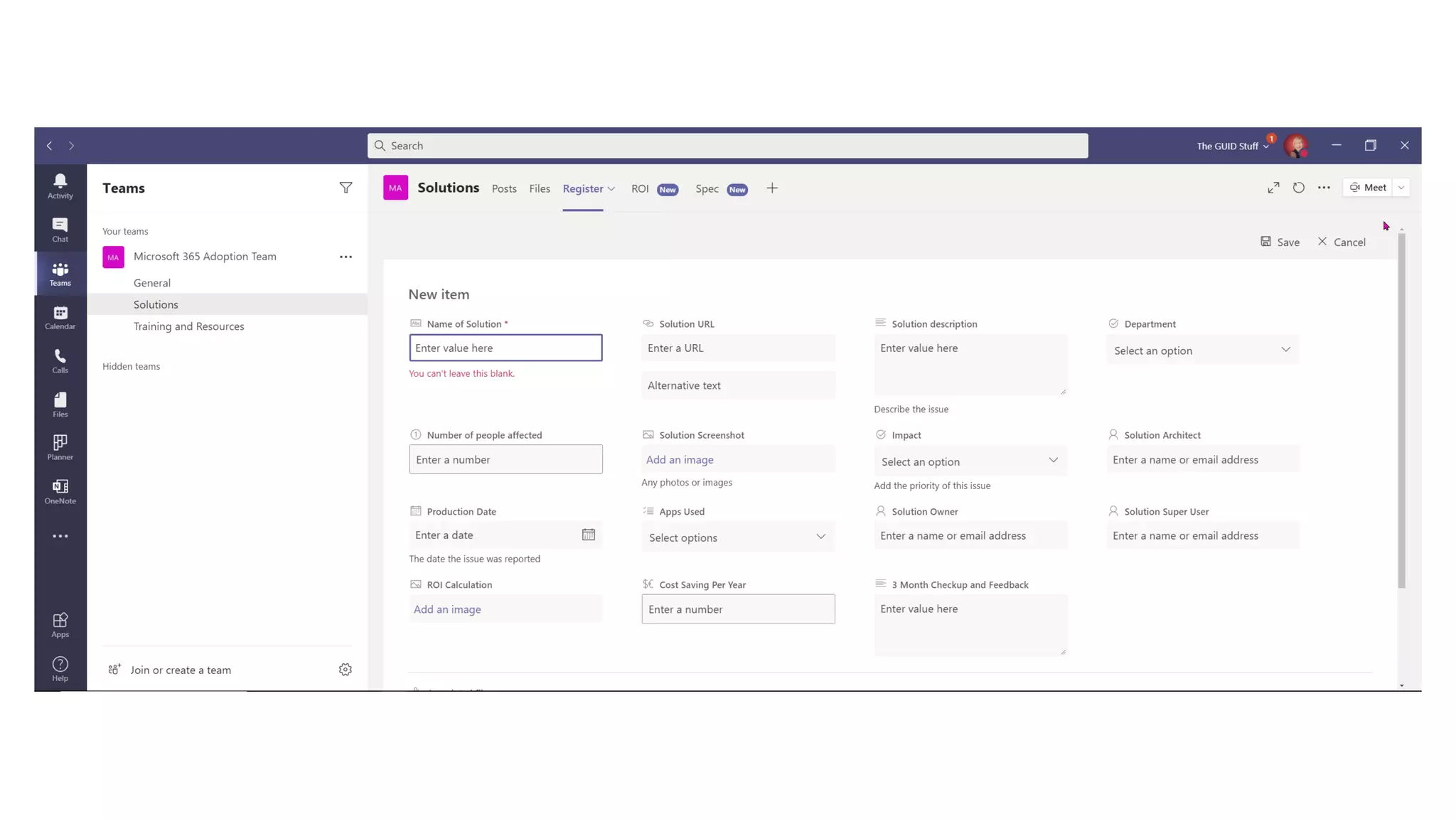Reload the tab with refresh icon
1456x819 pixels.
click(1298, 188)
